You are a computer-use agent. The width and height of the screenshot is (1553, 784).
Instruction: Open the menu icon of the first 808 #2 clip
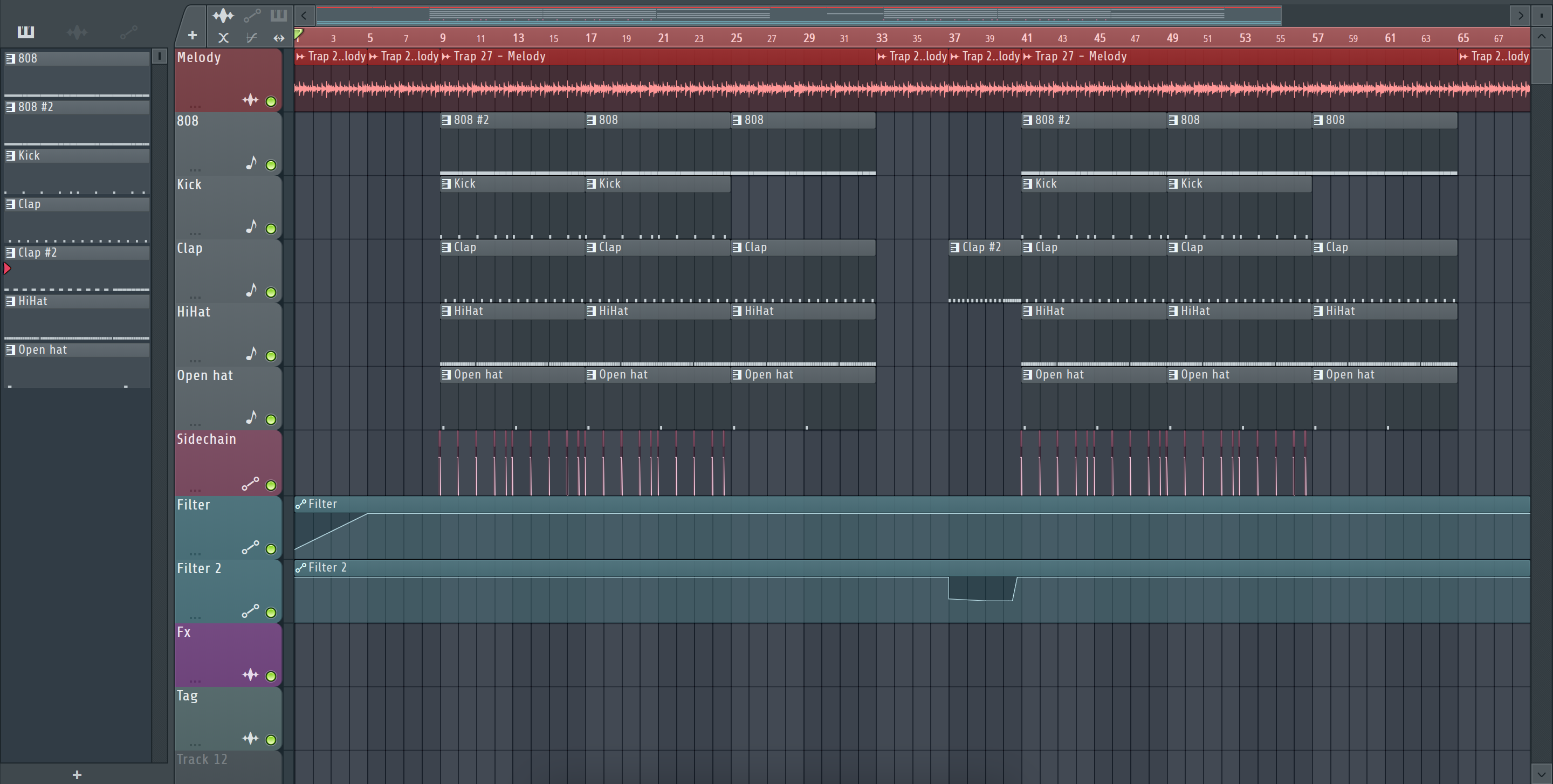click(446, 120)
